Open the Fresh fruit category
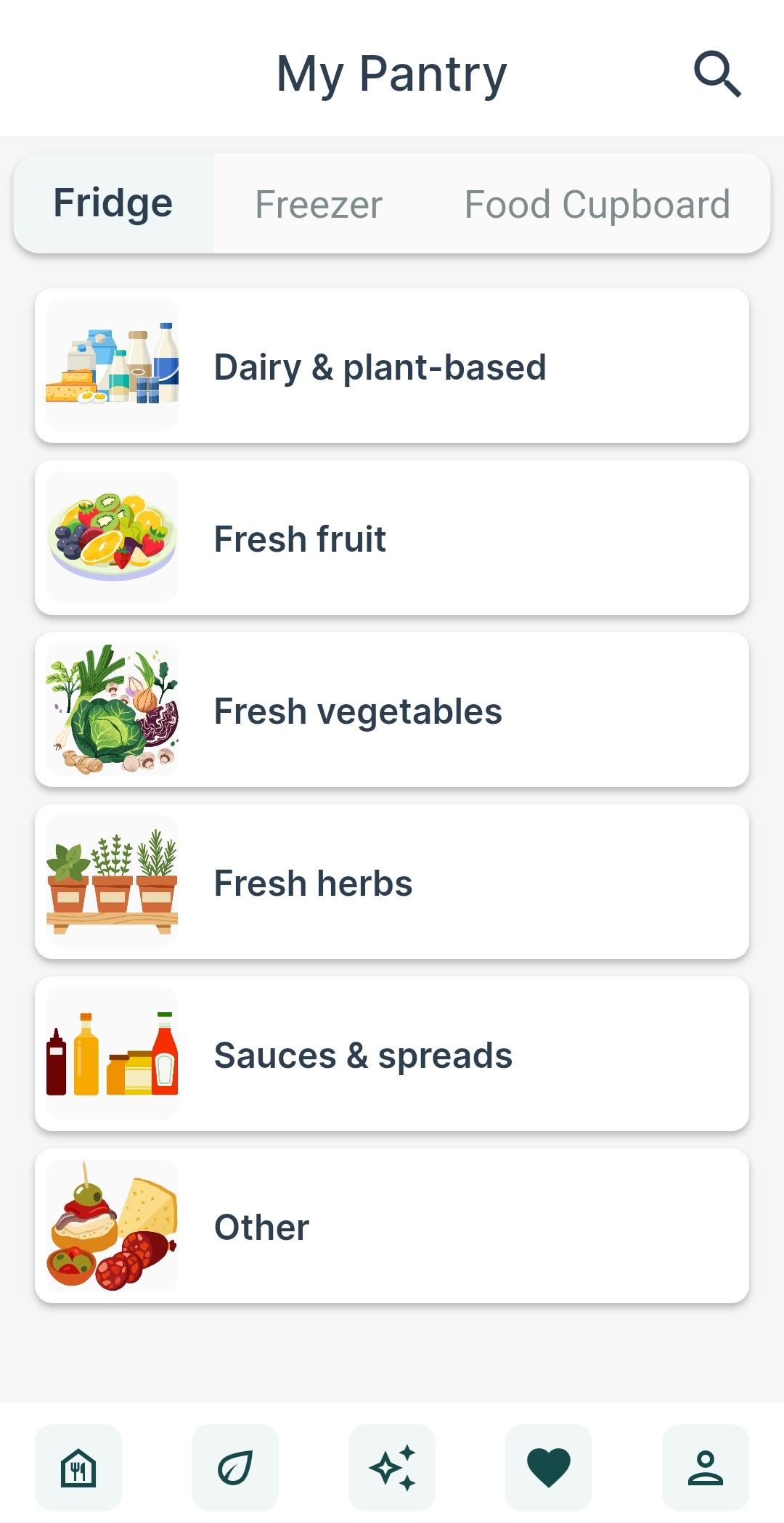The height and width of the screenshot is (1523, 784). (392, 538)
